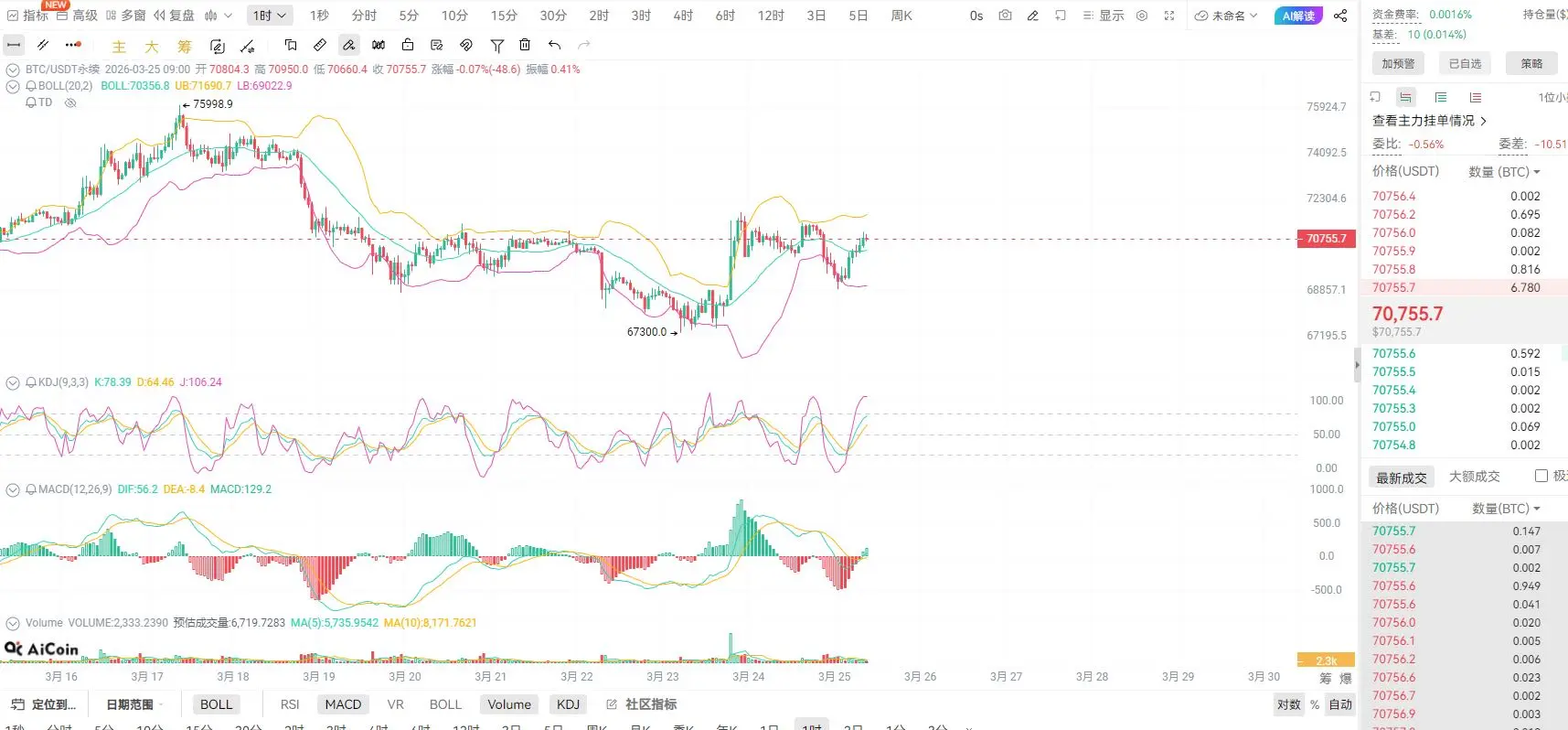
Task: Open the pencil draw tool in top bar
Action: [1033, 16]
